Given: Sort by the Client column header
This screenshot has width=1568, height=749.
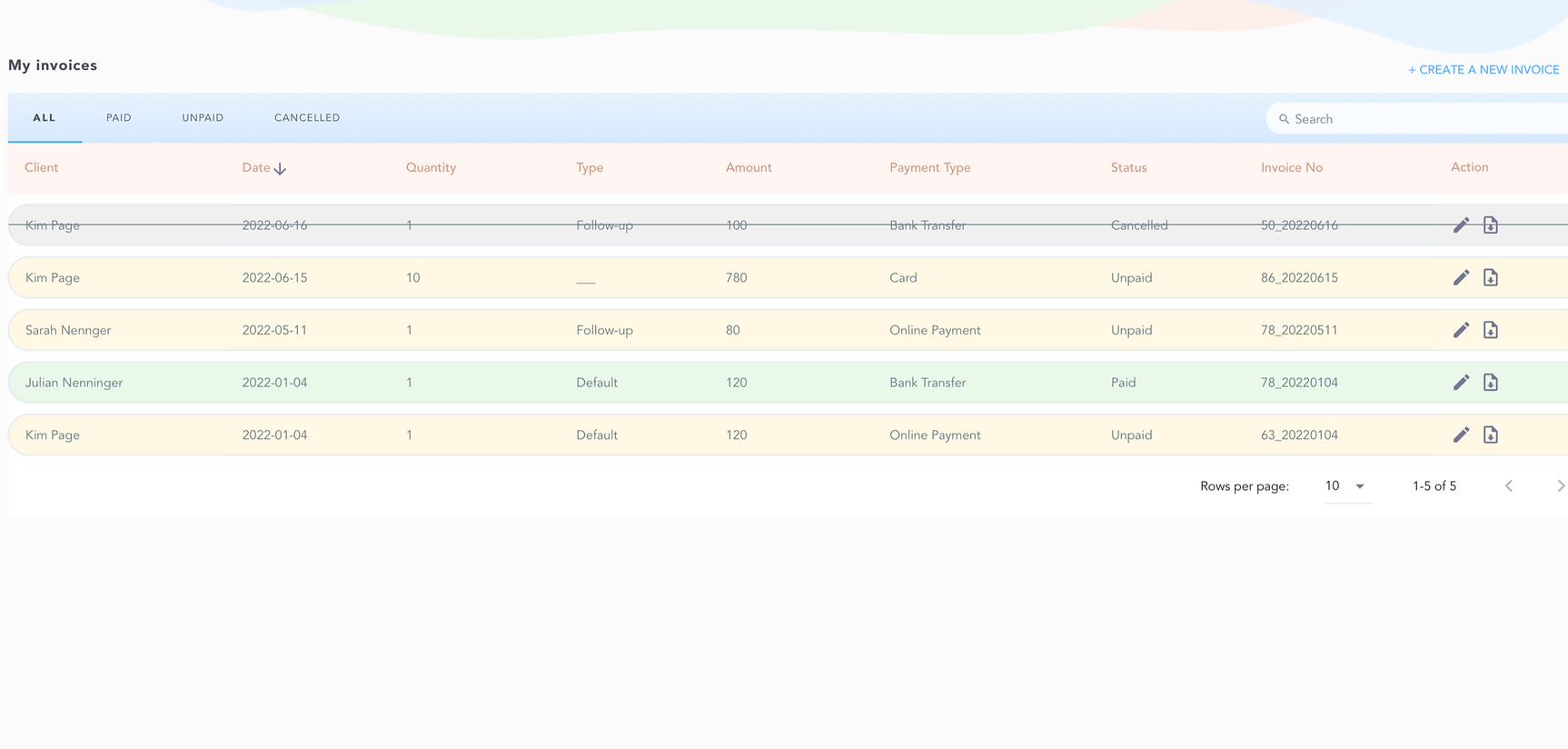Looking at the screenshot, I should pyautogui.click(x=42, y=167).
